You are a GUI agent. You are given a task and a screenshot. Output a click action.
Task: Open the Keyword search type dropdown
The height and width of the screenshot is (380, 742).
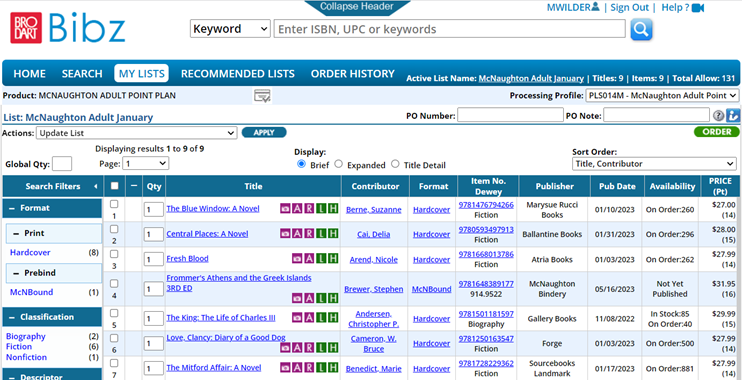pyautogui.click(x=230, y=29)
